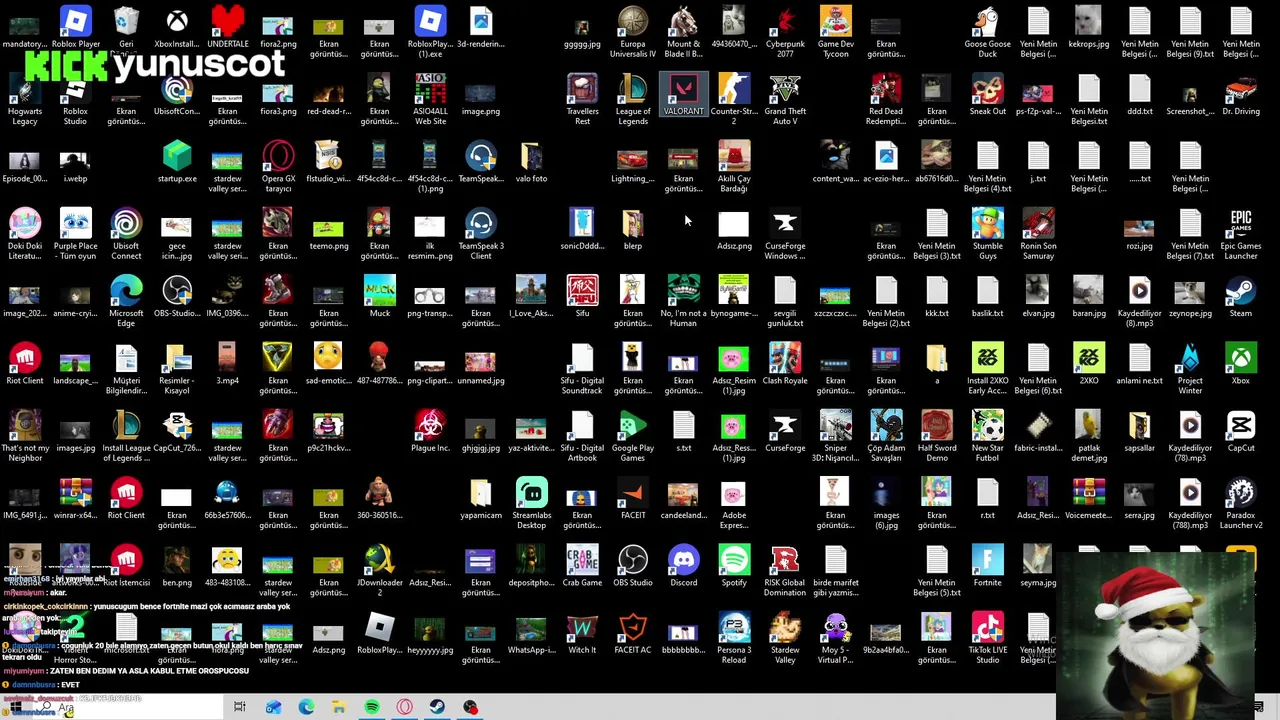Select the Counter-Strike 2 icon
Screen dimensions: 1280x720
734,99
